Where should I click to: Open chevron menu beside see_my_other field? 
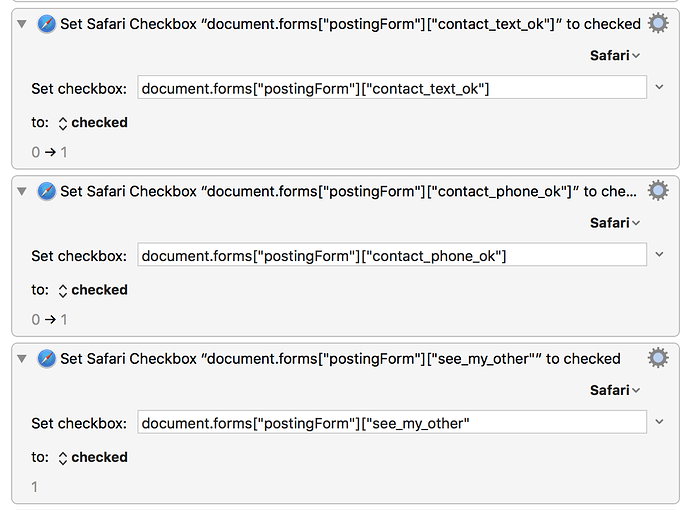(659, 422)
